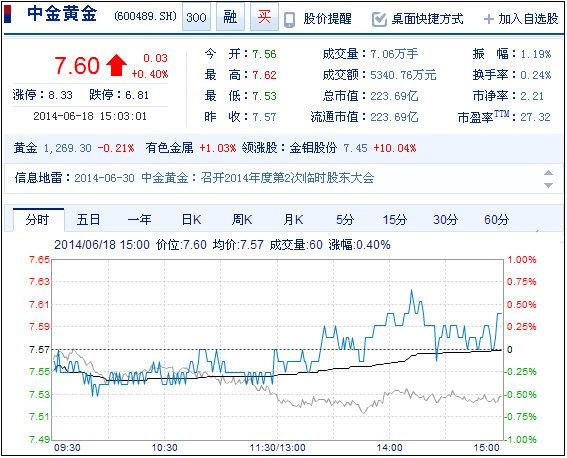Open the leading stock 金钼股份 link
Image resolution: width=567 pixels, height=458 pixels.
click(313, 148)
